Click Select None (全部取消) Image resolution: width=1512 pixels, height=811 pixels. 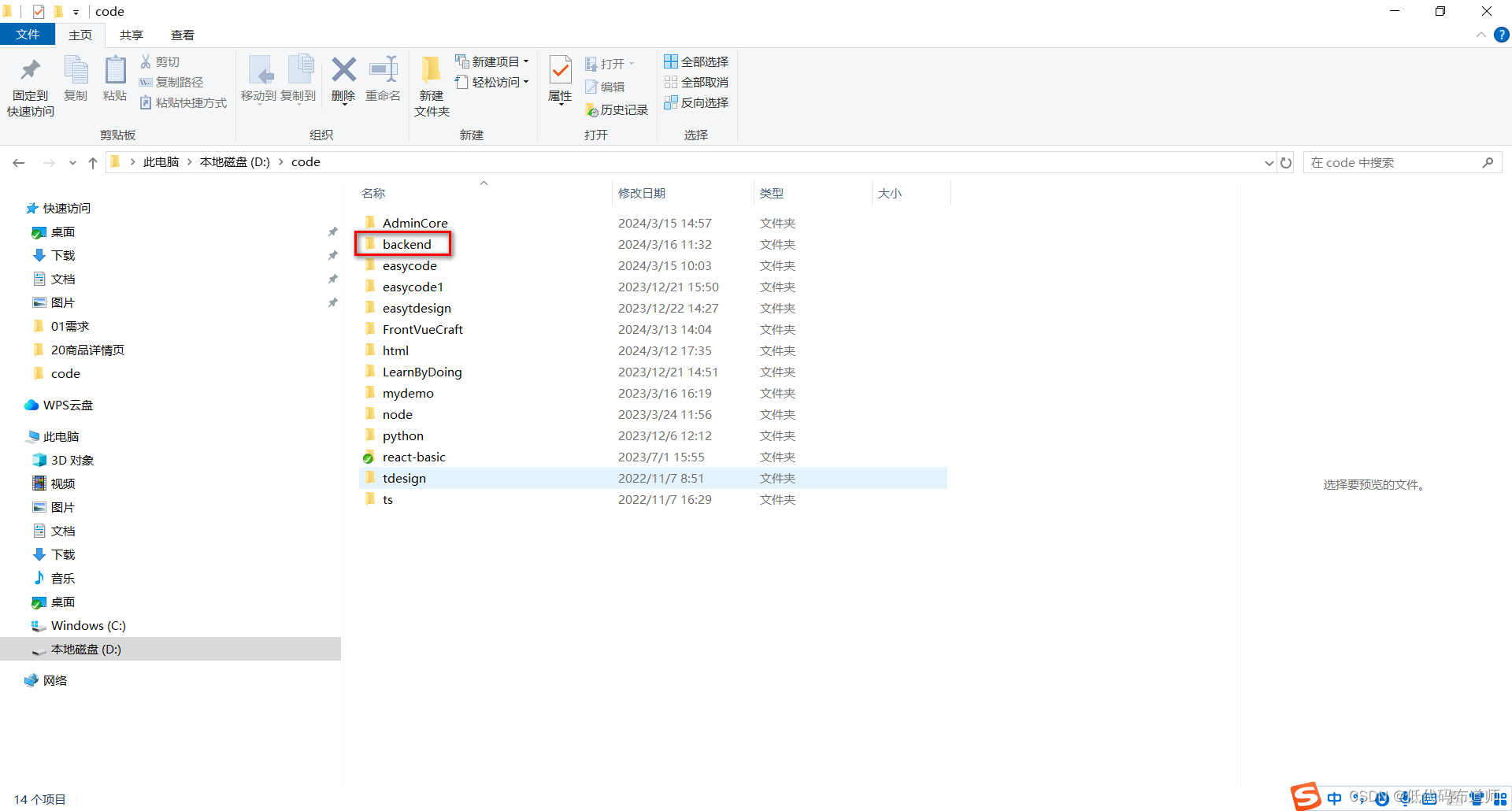pos(696,82)
